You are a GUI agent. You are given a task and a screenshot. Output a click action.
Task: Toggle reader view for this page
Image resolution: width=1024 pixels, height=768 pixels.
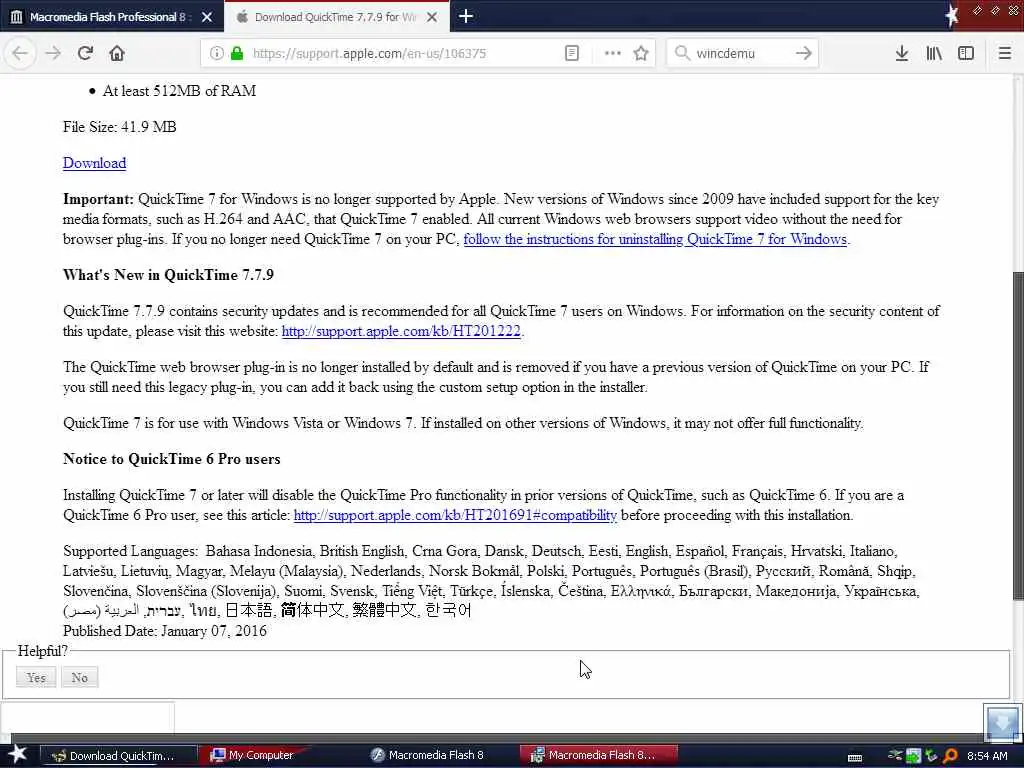point(571,53)
